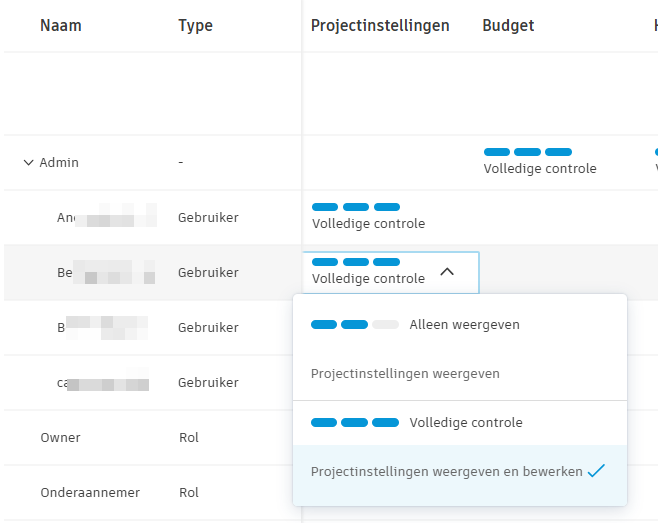Image resolution: width=658 pixels, height=523 pixels.
Task: Collapse the Admin group chevron
Action: tap(28, 163)
